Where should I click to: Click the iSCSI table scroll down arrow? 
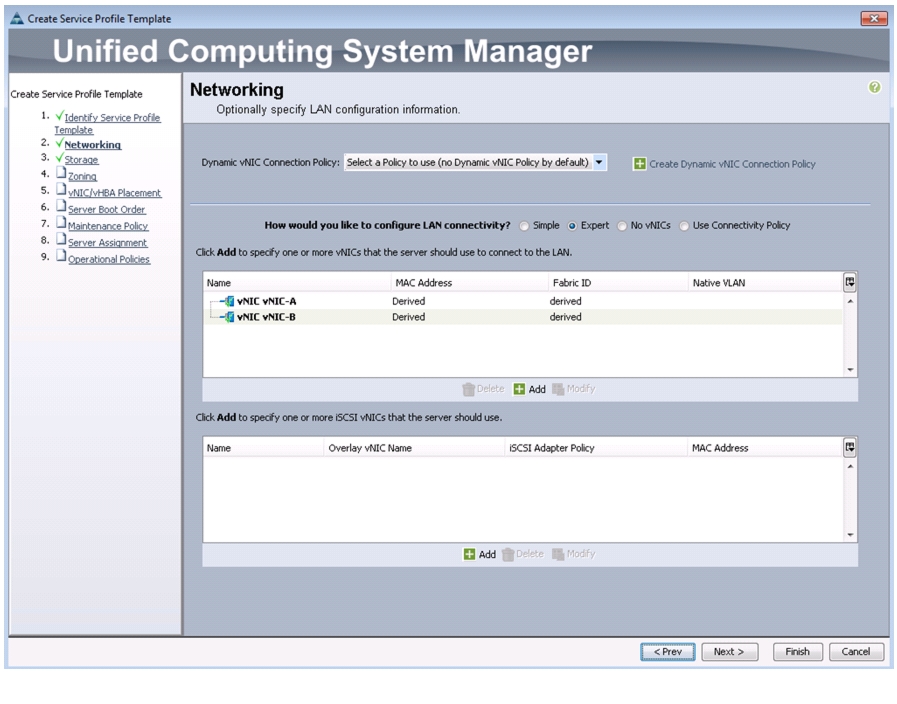coord(850,535)
